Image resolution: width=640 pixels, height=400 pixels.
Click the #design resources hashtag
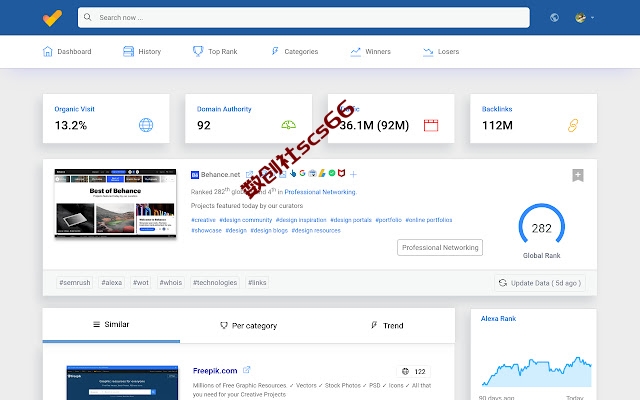pos(316,231)
